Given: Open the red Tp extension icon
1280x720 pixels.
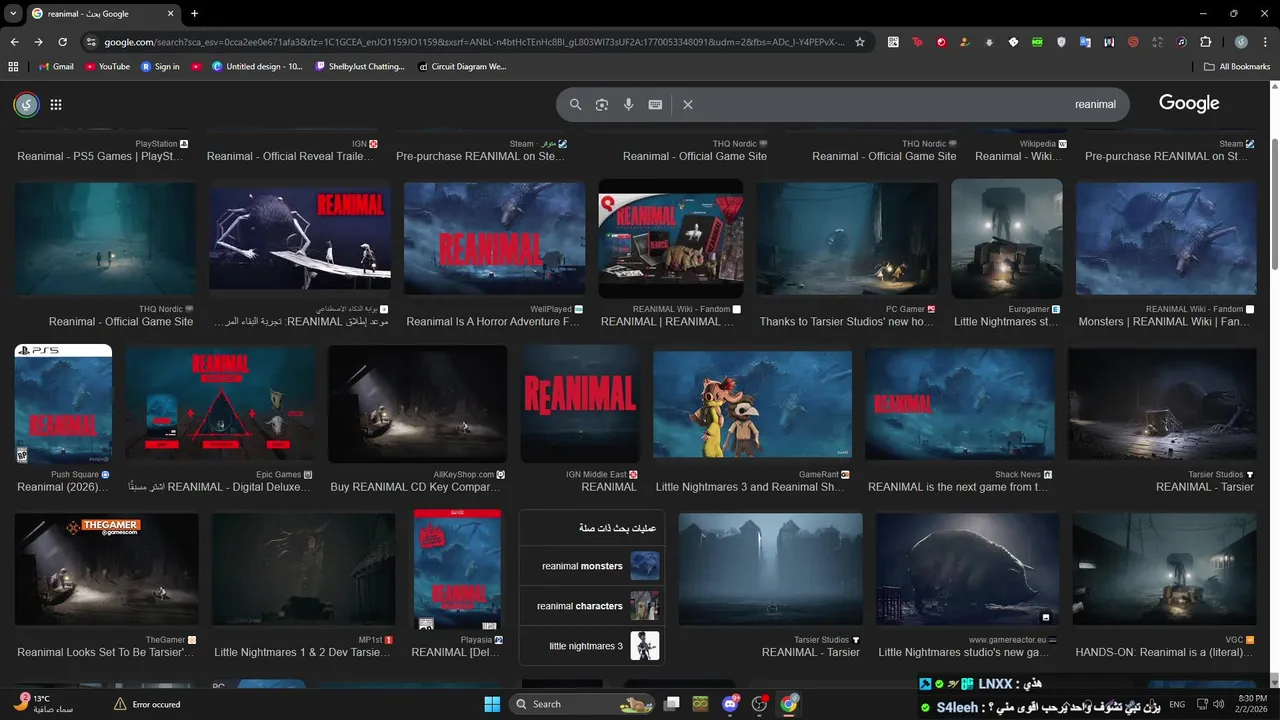Looking at the screenshot, I should pyautogui.click(x=917, y=42).
